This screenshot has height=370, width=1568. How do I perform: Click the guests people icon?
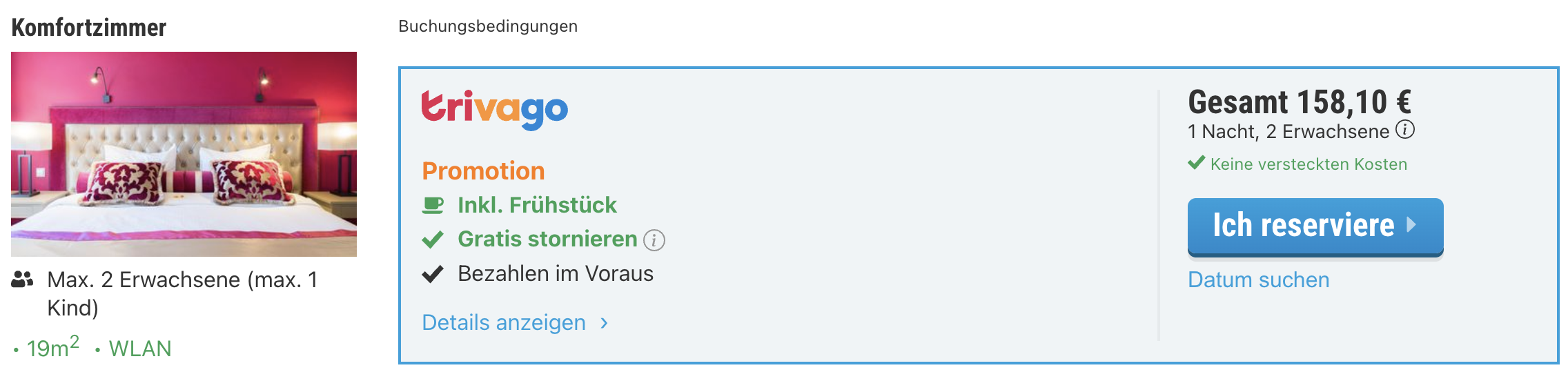(23, 280)
